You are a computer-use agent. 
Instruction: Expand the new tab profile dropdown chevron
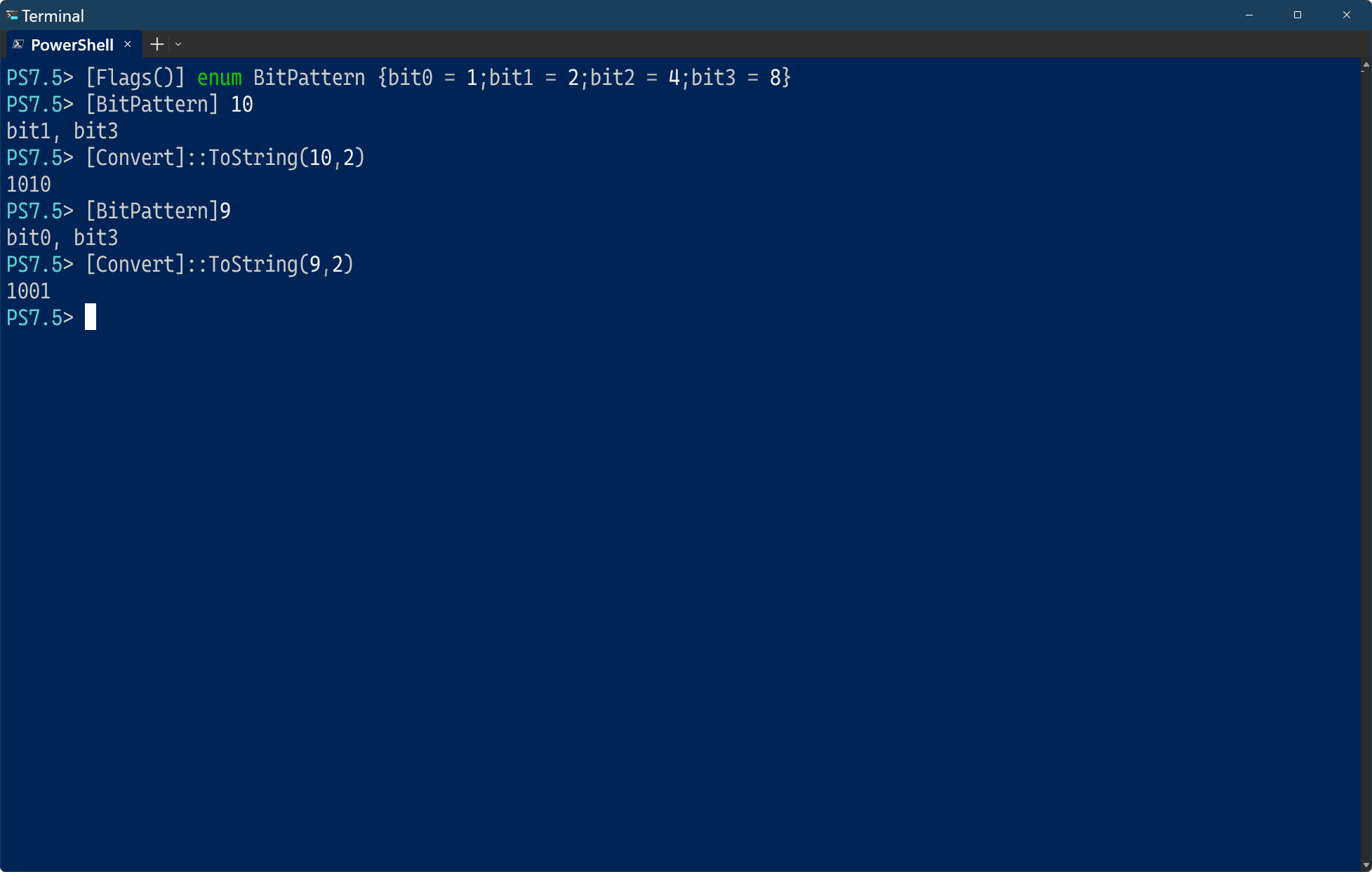click(178, 44)
